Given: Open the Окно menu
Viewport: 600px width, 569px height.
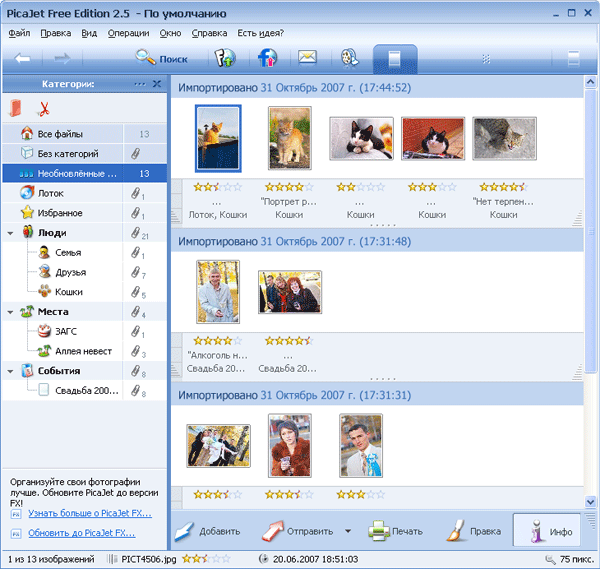Looking at the screenshot, I should coord(170,33).
